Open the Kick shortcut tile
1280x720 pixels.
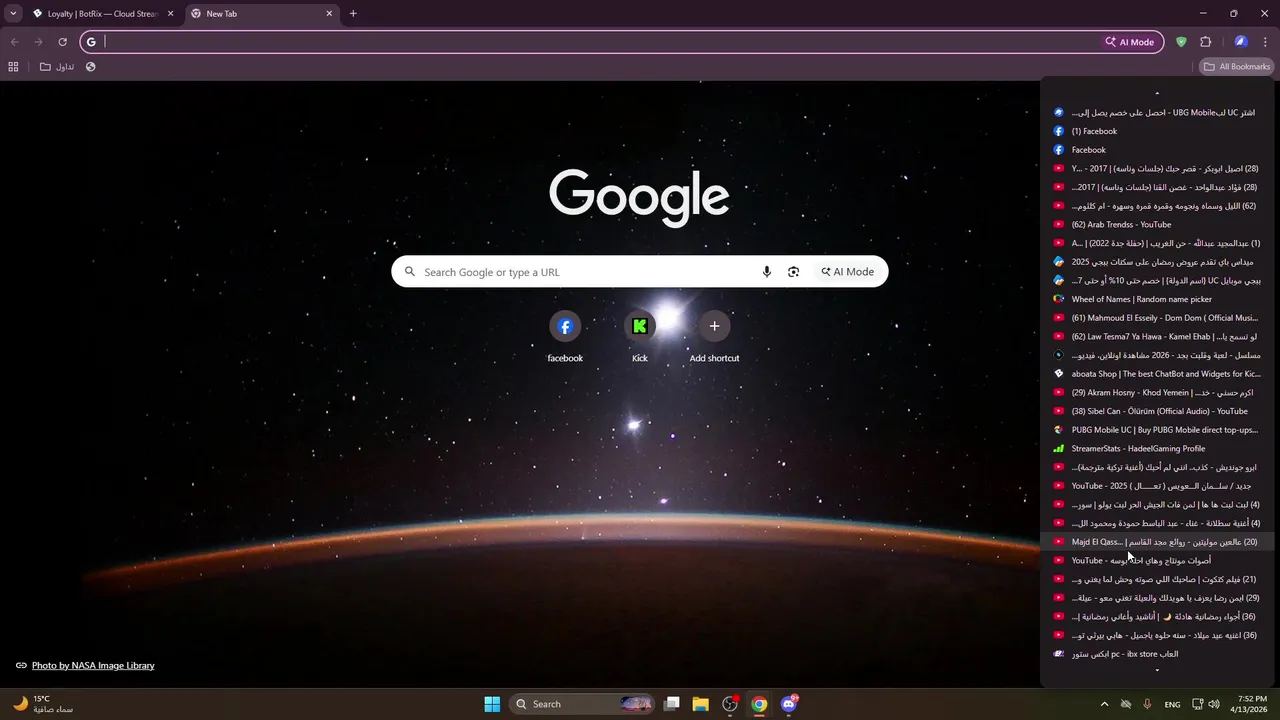[x=640, y=337]
